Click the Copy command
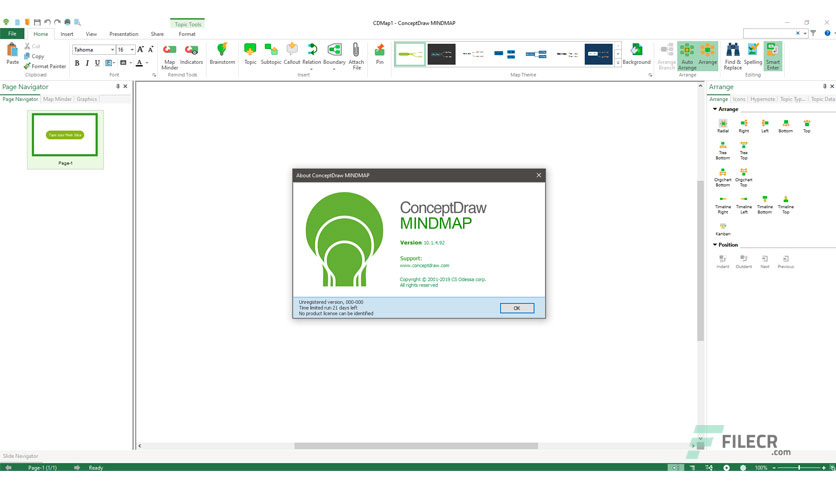This screenshot has width=836, height=484. click(x=34, y=56)
